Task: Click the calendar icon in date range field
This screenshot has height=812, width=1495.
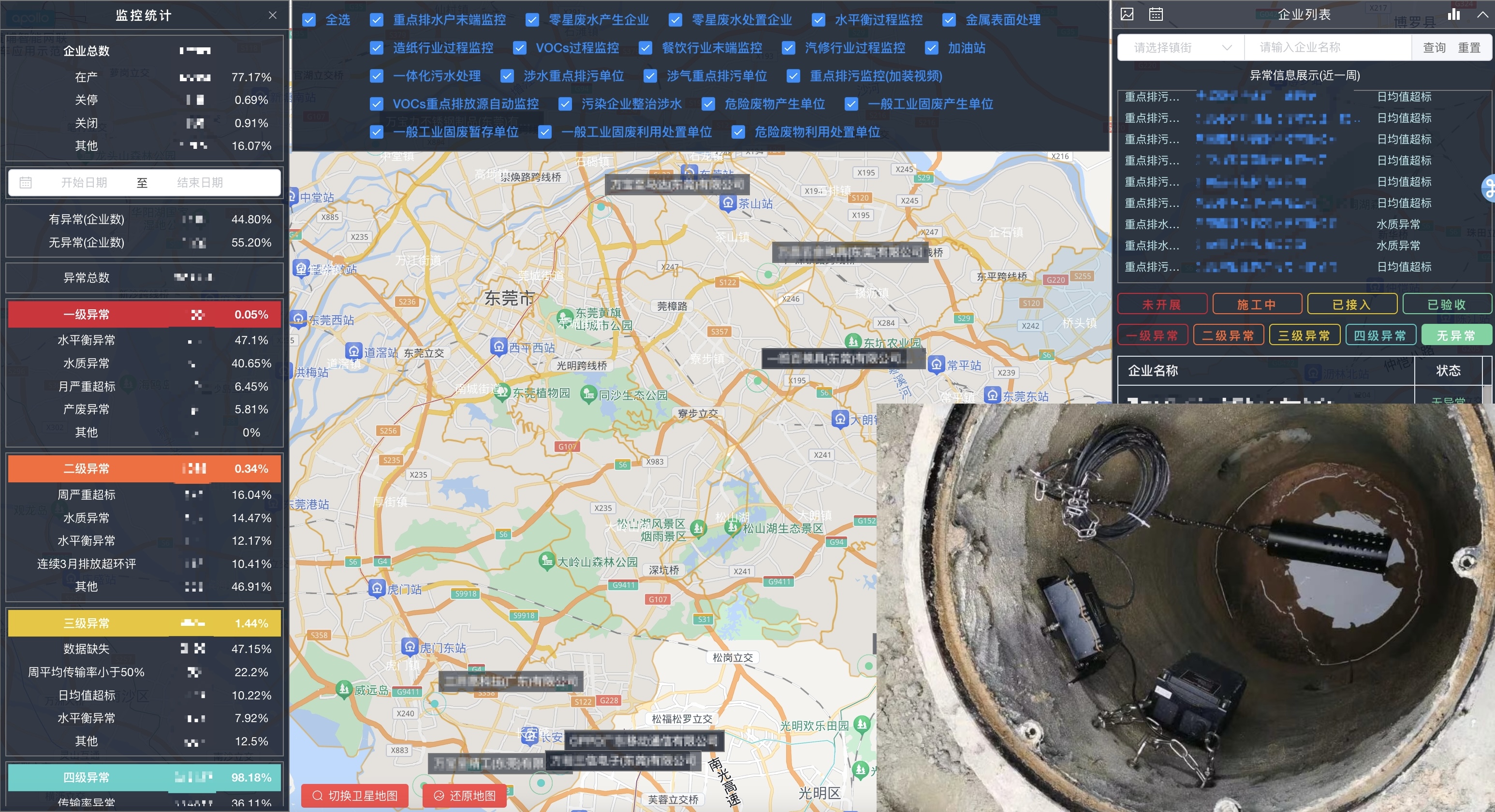Action: (26, 183)
